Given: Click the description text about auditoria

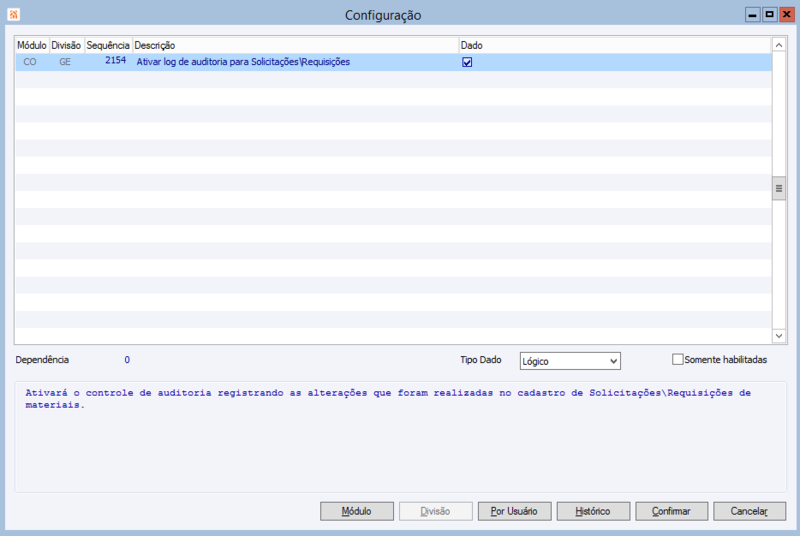Looking at the screenshot, I should (388, 399).
